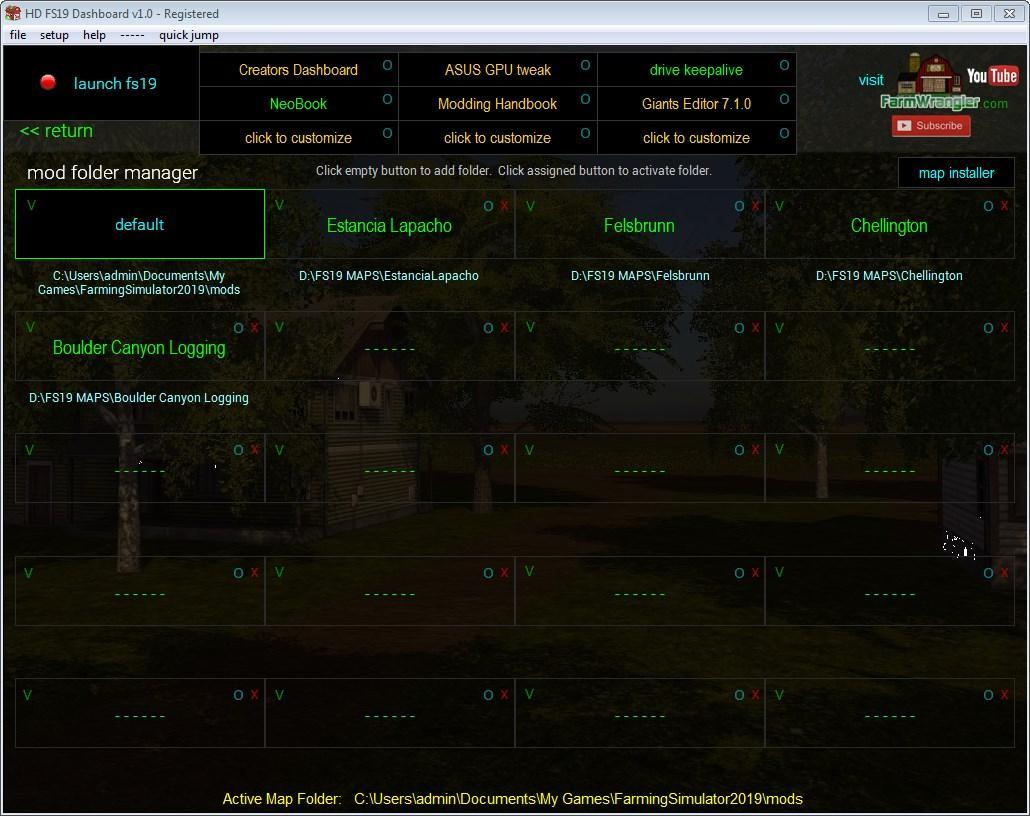
Task: Click the V icon on Chellington folder
Action: pos(779,206)
